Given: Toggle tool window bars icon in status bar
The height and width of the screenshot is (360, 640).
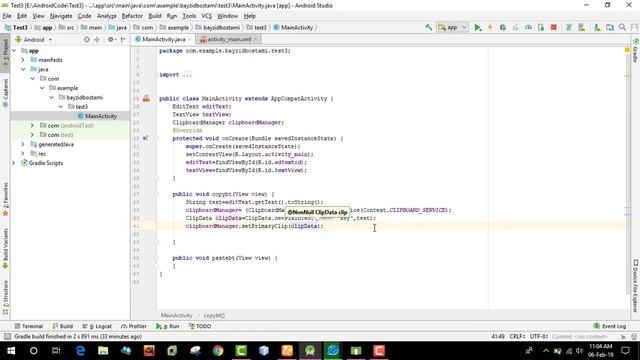Looking at the screenshot, I should (7, 336).
